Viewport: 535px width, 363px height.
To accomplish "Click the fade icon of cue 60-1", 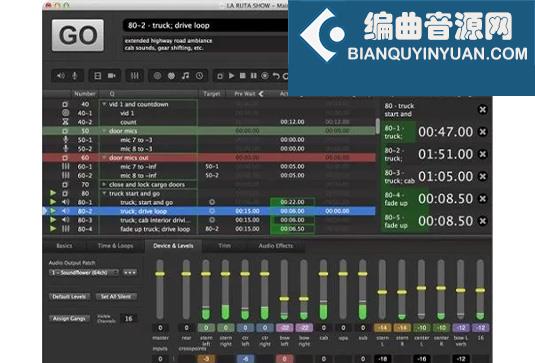I will [66, 166].
